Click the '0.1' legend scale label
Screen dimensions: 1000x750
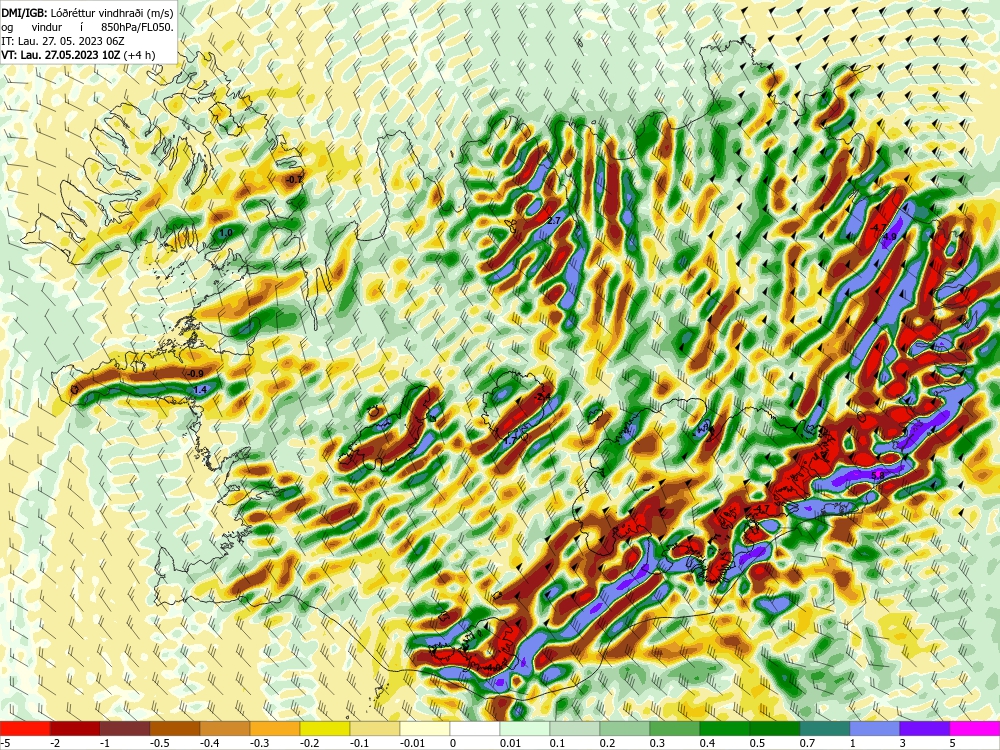(x=557, y=743)
